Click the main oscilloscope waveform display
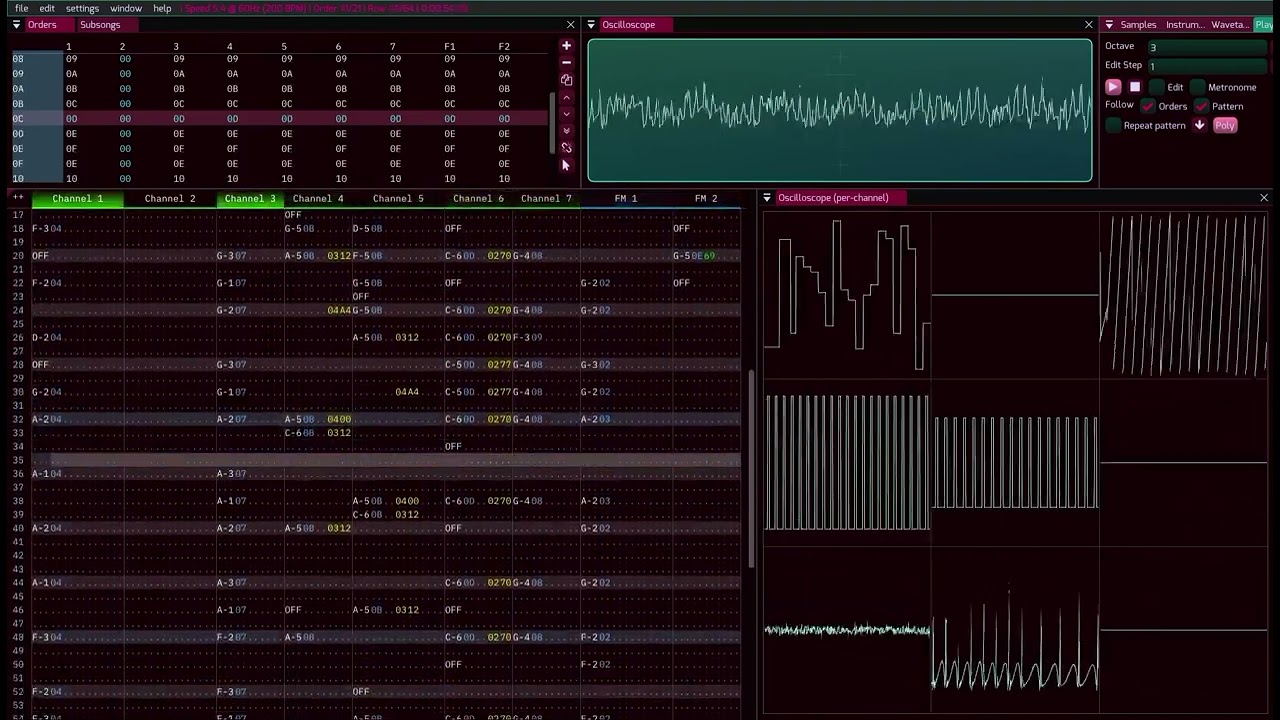Viewport: 1280px width, 720px height. [x=840, y=110]
